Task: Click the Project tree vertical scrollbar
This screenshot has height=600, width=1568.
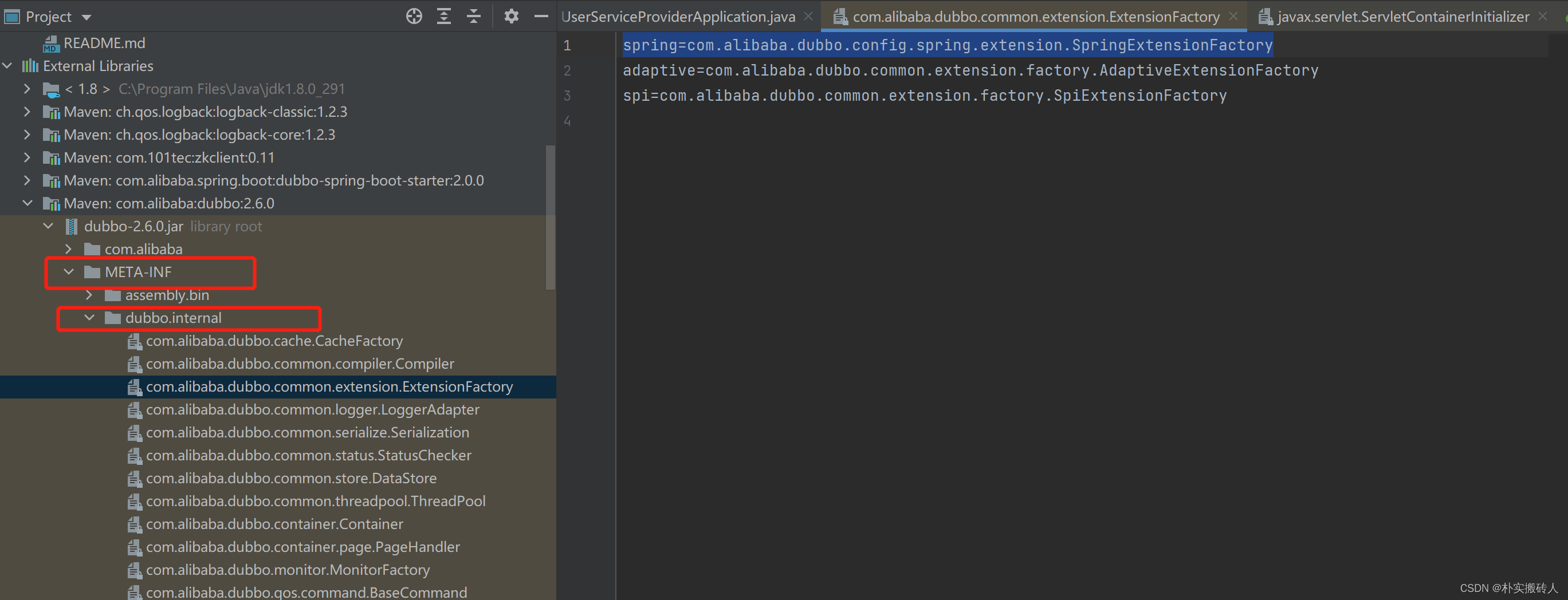Action: click(x=550, y=217)
